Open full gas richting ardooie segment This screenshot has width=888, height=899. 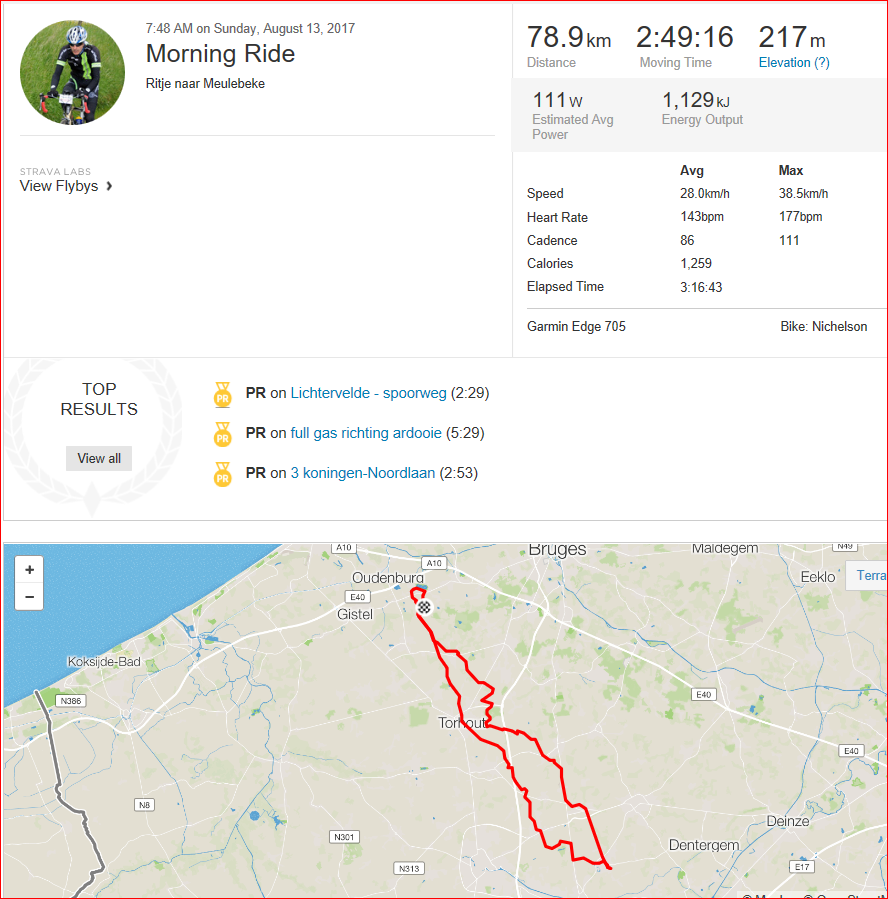[x=366, y=433]
